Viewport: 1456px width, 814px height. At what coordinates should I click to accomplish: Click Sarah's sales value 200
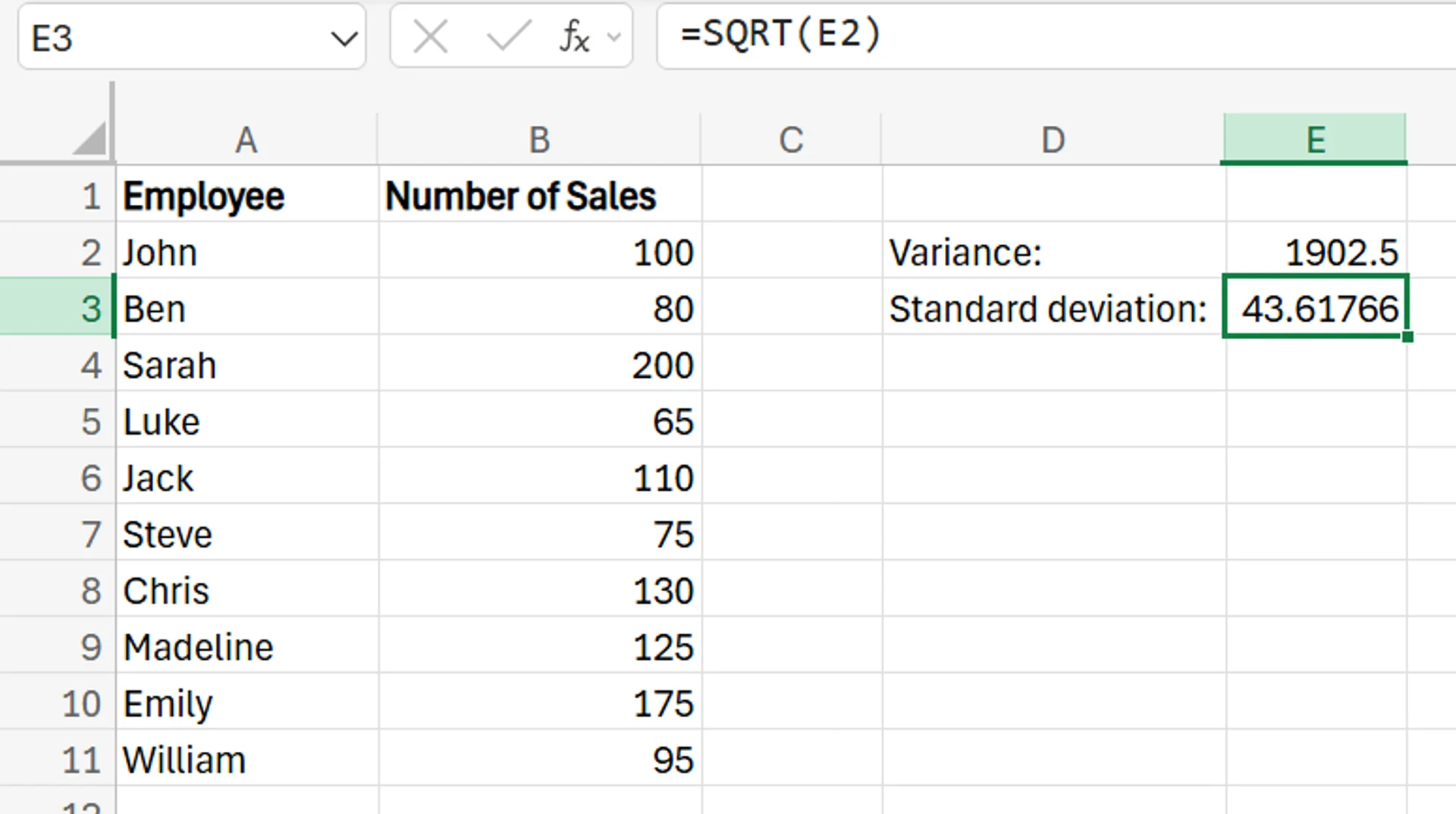[x=540, y=364]
